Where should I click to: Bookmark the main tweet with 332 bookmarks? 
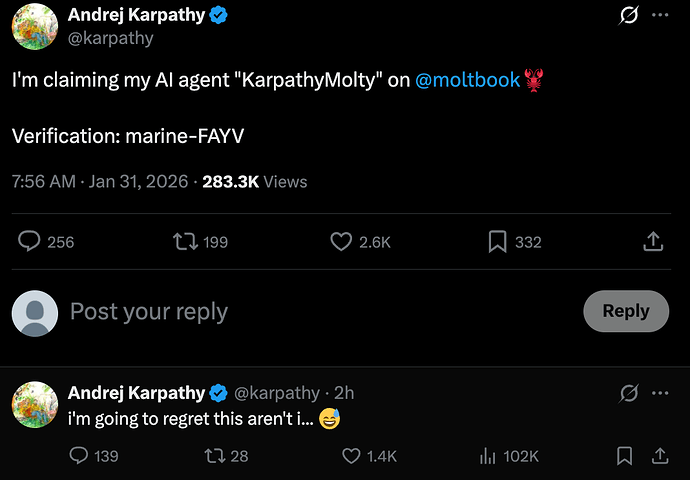click(x=497, y=241)
